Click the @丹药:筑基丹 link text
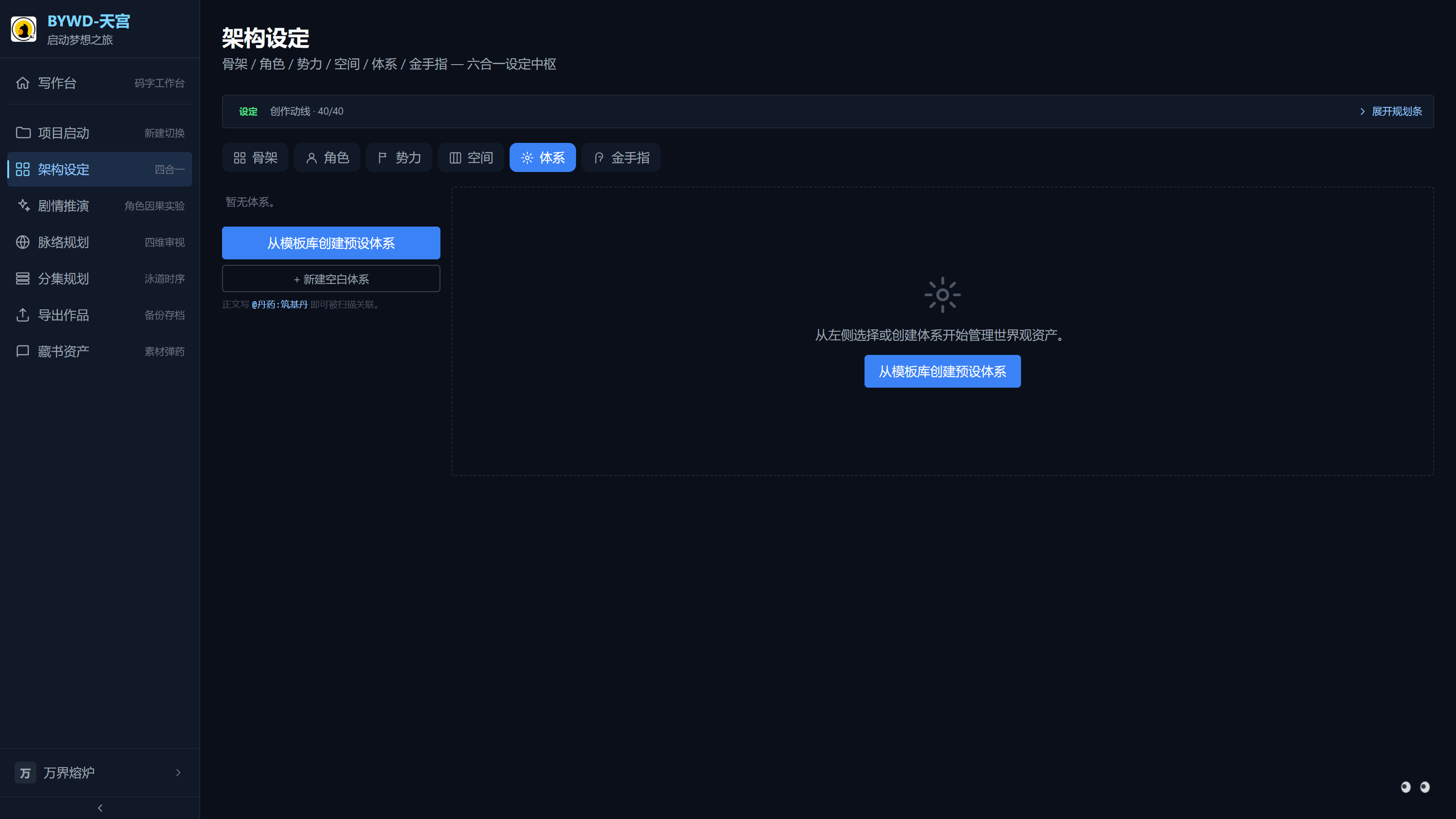 point(280,305)
